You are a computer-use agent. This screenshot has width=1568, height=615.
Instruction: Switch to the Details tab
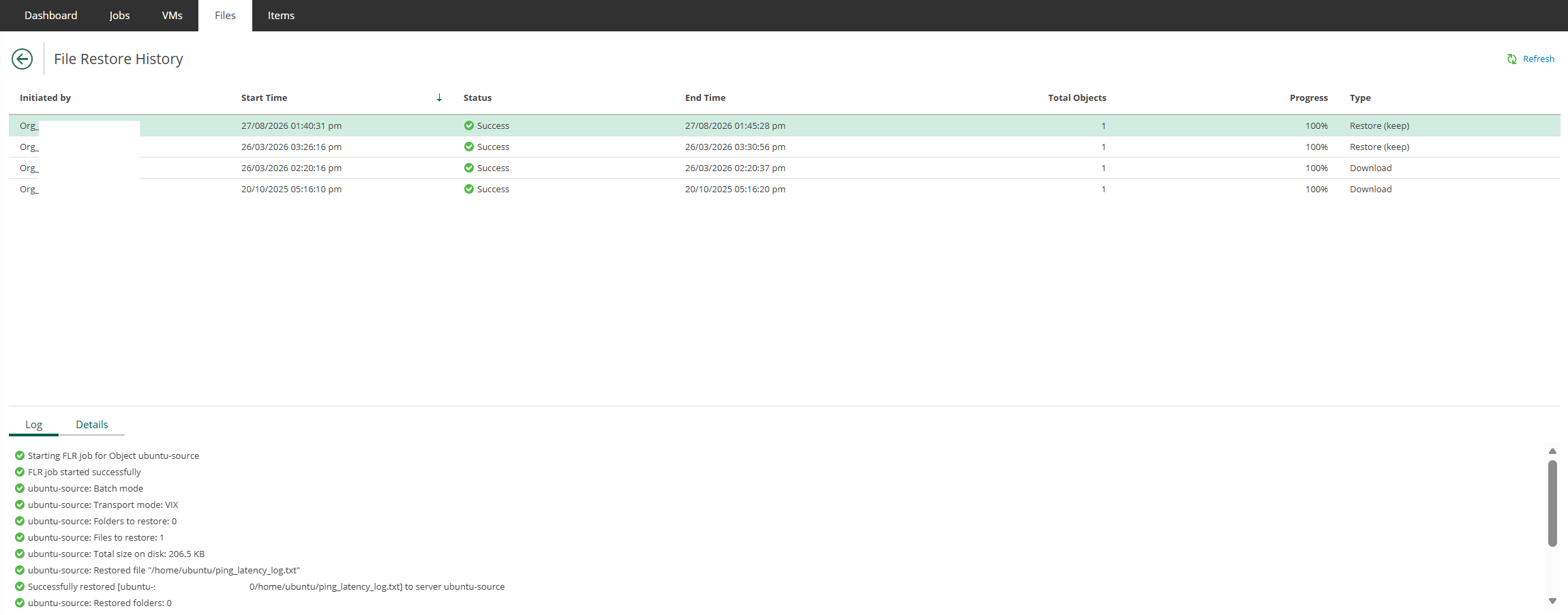pyautogui.click(x=91, y=425)
